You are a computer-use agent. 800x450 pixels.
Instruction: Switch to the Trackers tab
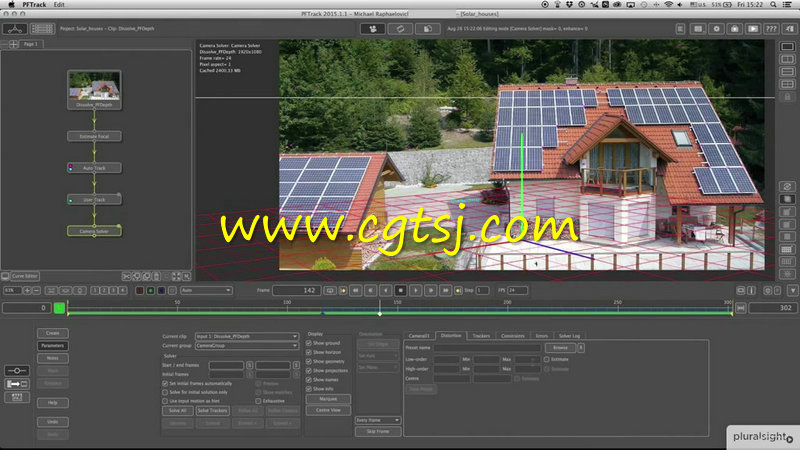(x=481, y=336)
